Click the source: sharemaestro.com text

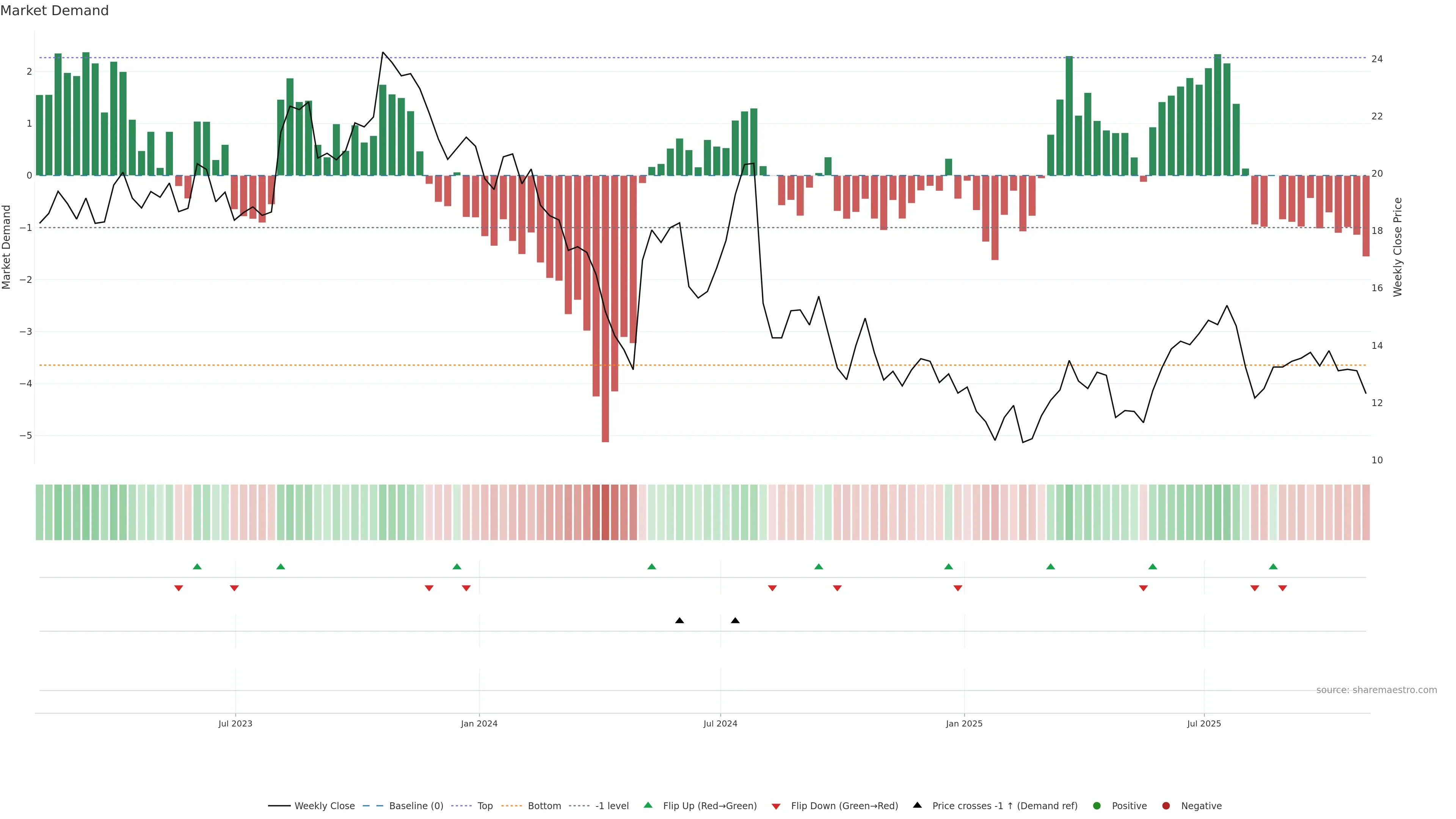point(1376,690)
